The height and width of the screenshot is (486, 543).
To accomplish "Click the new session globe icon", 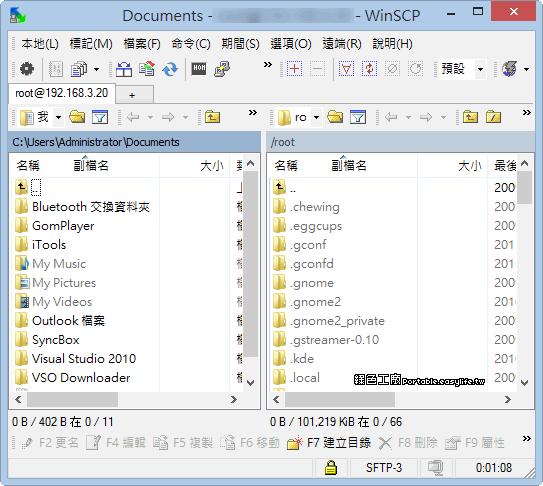I will 510,69.
